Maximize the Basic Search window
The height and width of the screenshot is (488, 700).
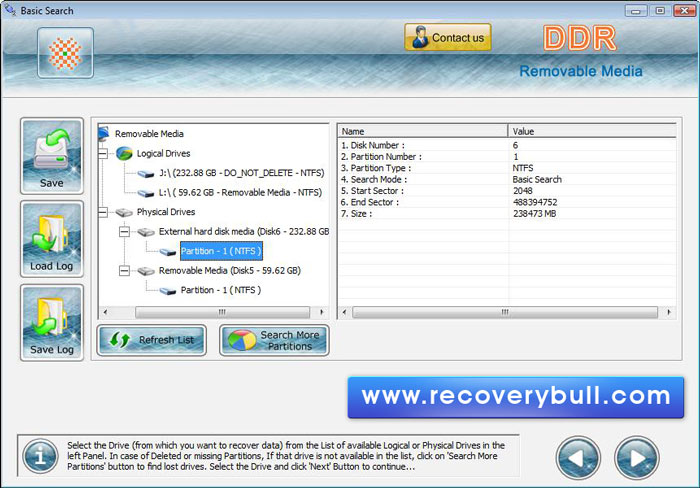click(660, 10)
